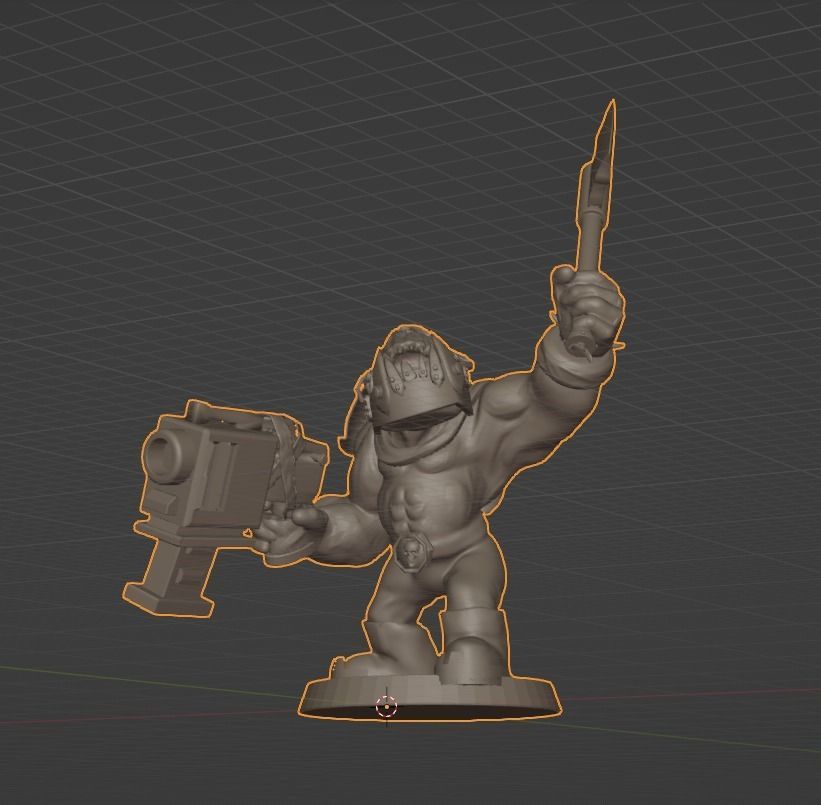The height and width of the screenshot is (805, 821).
Task: Click the skull belt buckle
Action: click(412, 552)
